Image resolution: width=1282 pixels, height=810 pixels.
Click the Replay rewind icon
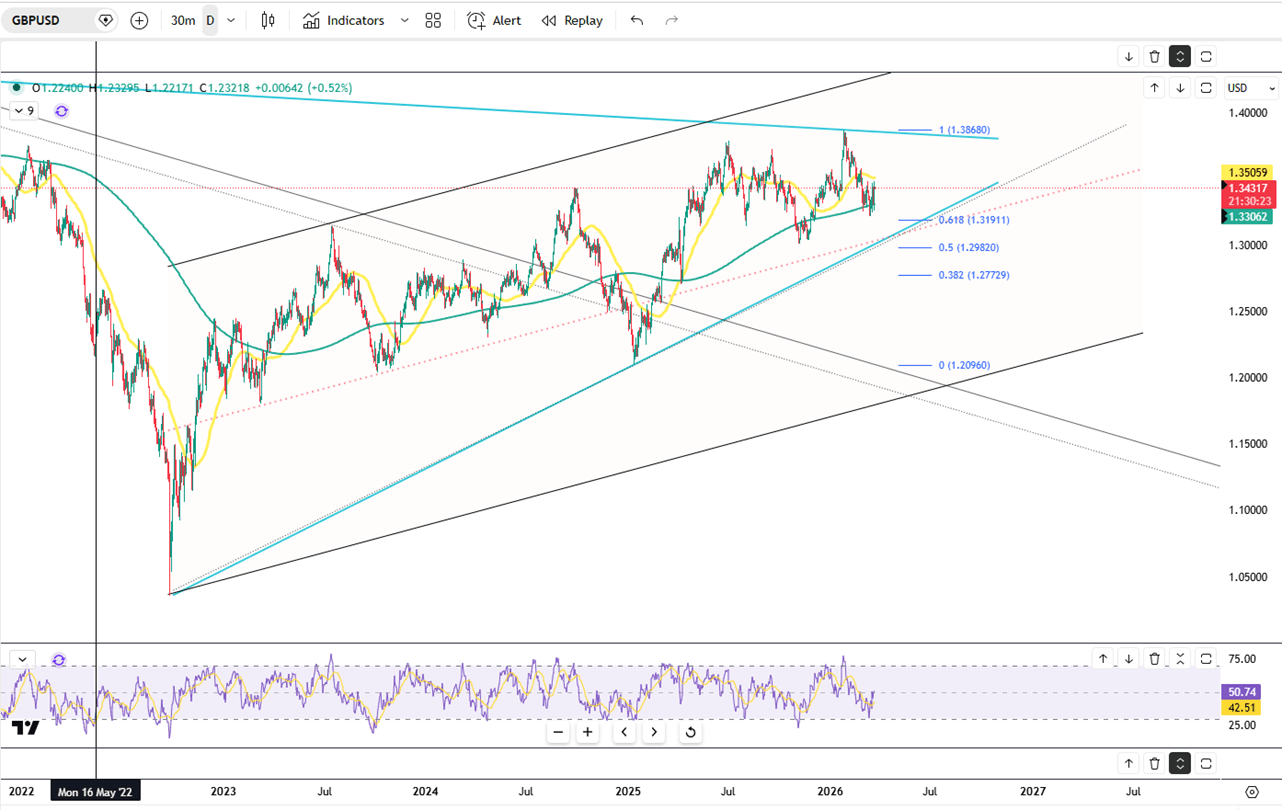click(x=549, y=20)
